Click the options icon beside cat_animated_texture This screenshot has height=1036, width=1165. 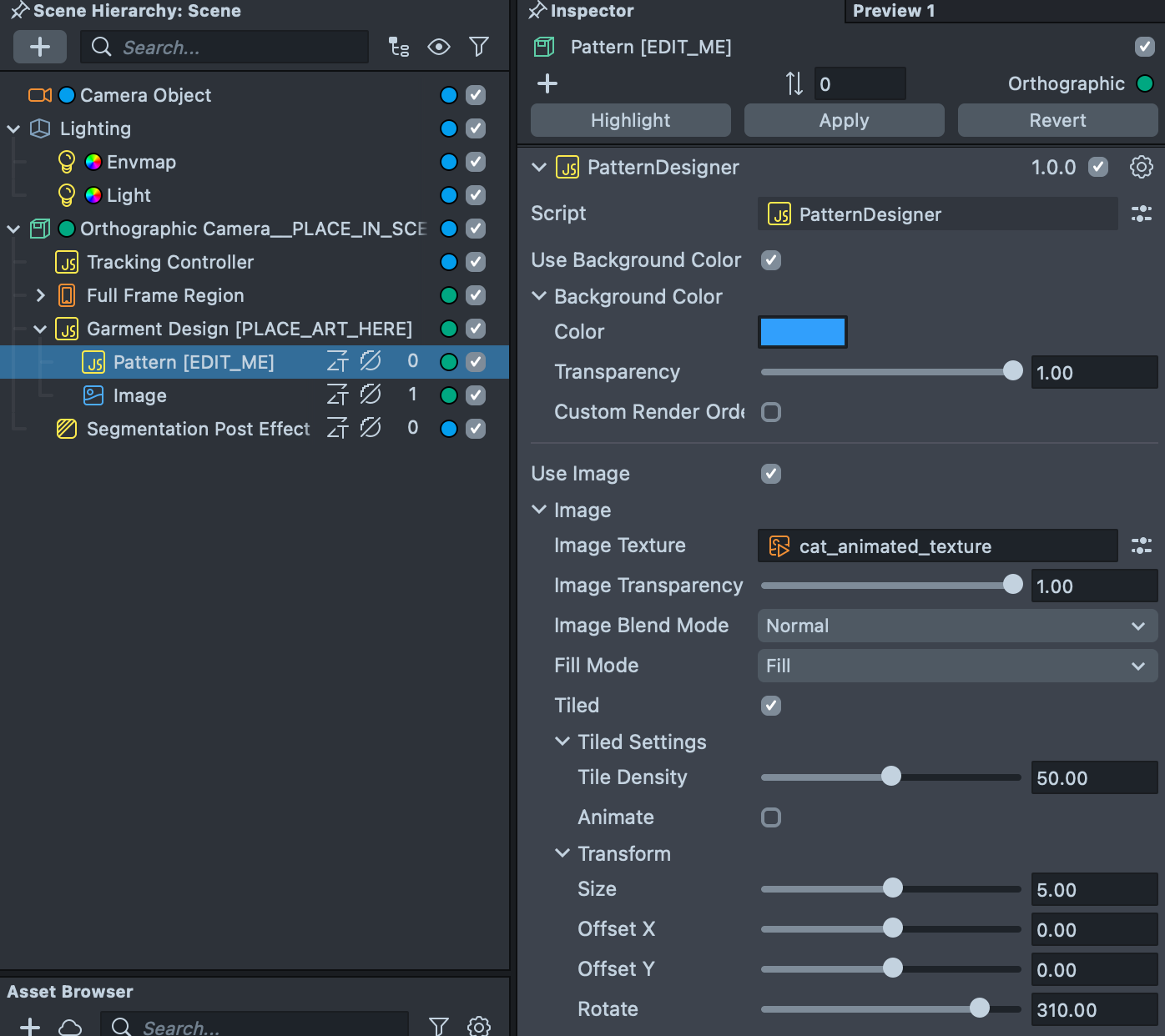pyautogui.click(x=1141, y=546)
